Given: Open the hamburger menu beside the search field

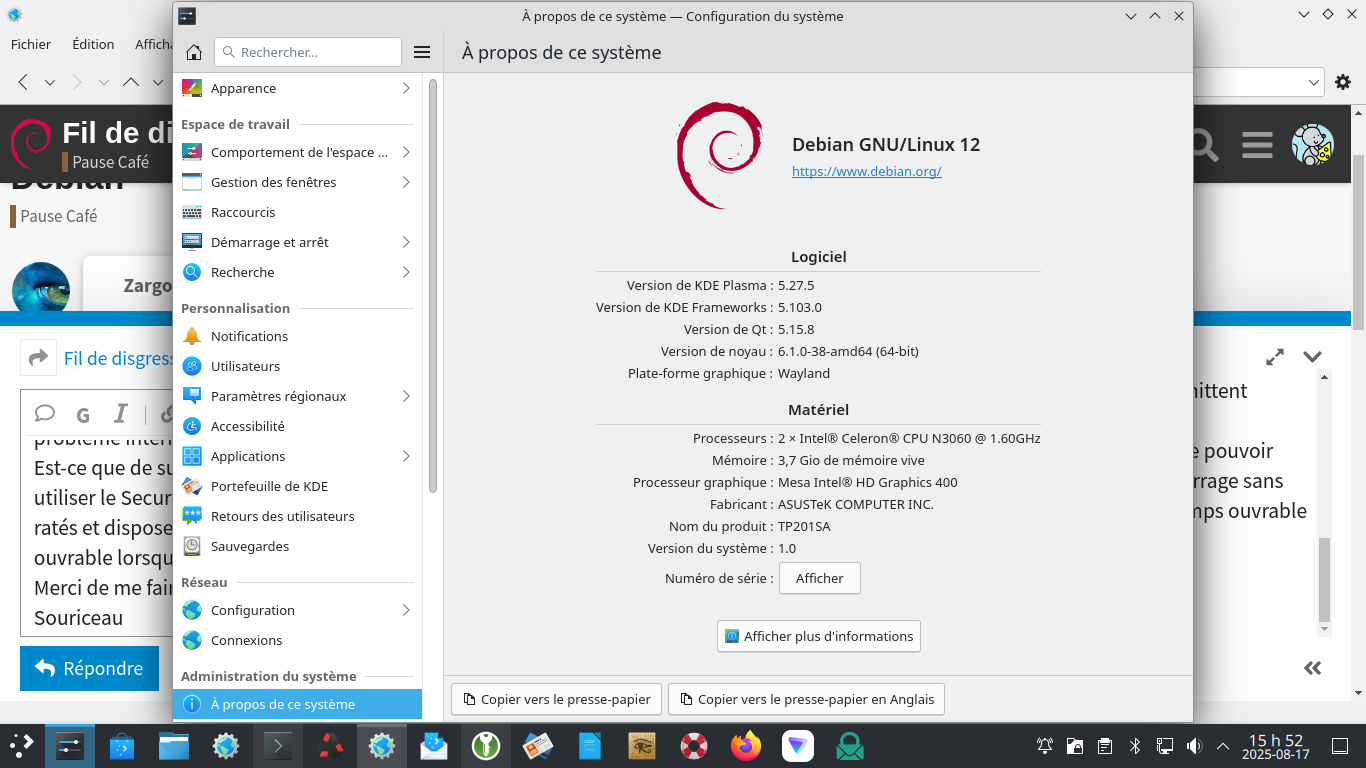Looking at the screenshot, I should (x=422, y=52).
